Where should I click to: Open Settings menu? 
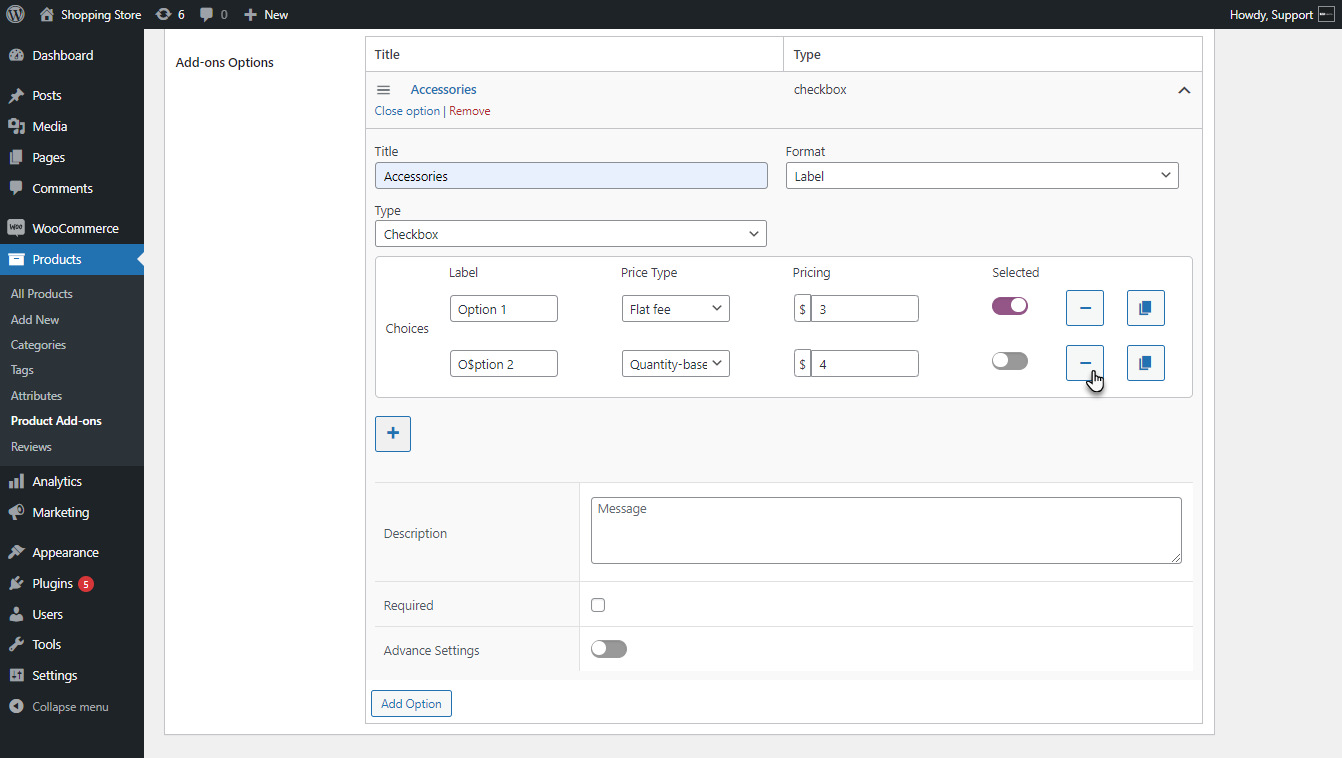[72, 675]
